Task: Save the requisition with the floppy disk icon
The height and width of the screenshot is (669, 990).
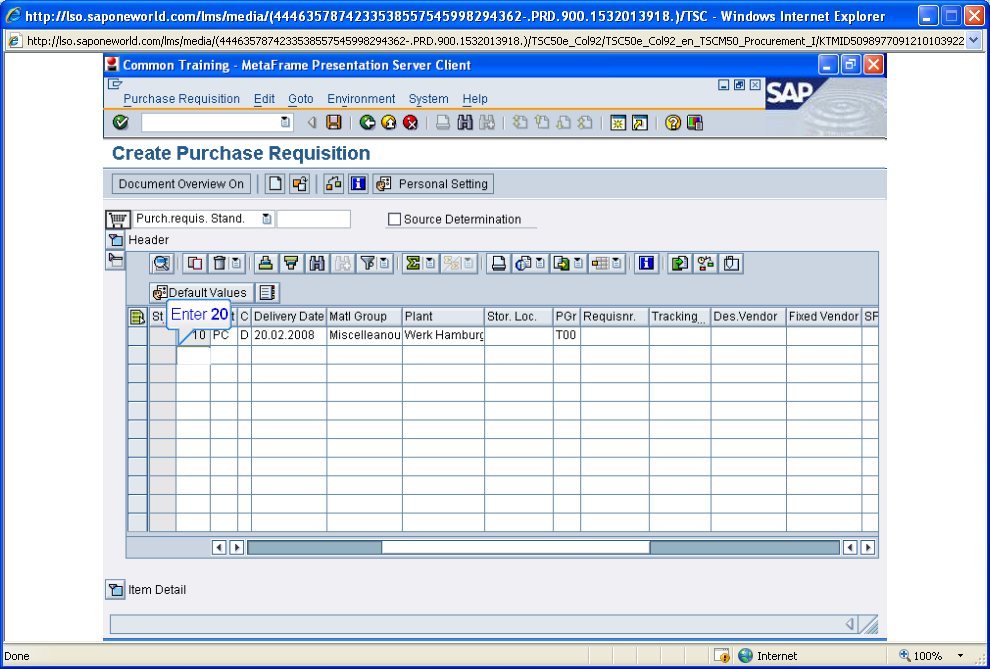Action: [x=333, y=123]
